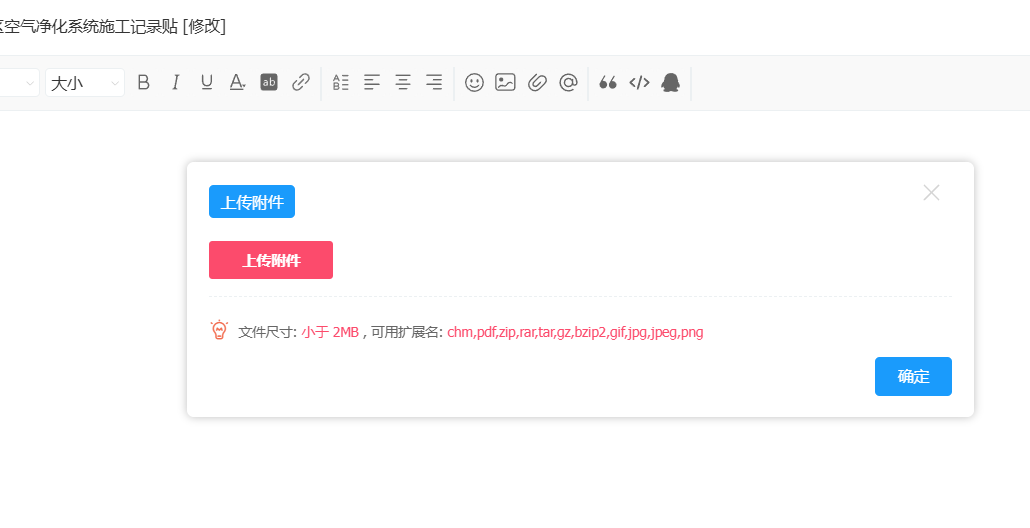Screen dimensions: 1030x528
Task: Click the blue 确定 confirm button
Action: (x=913, y=377)
